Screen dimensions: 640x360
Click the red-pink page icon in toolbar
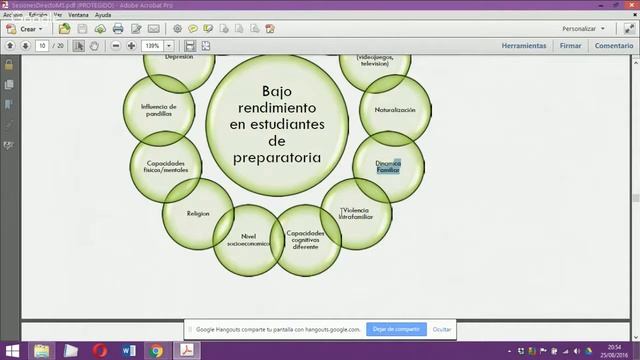coord(270,29)
